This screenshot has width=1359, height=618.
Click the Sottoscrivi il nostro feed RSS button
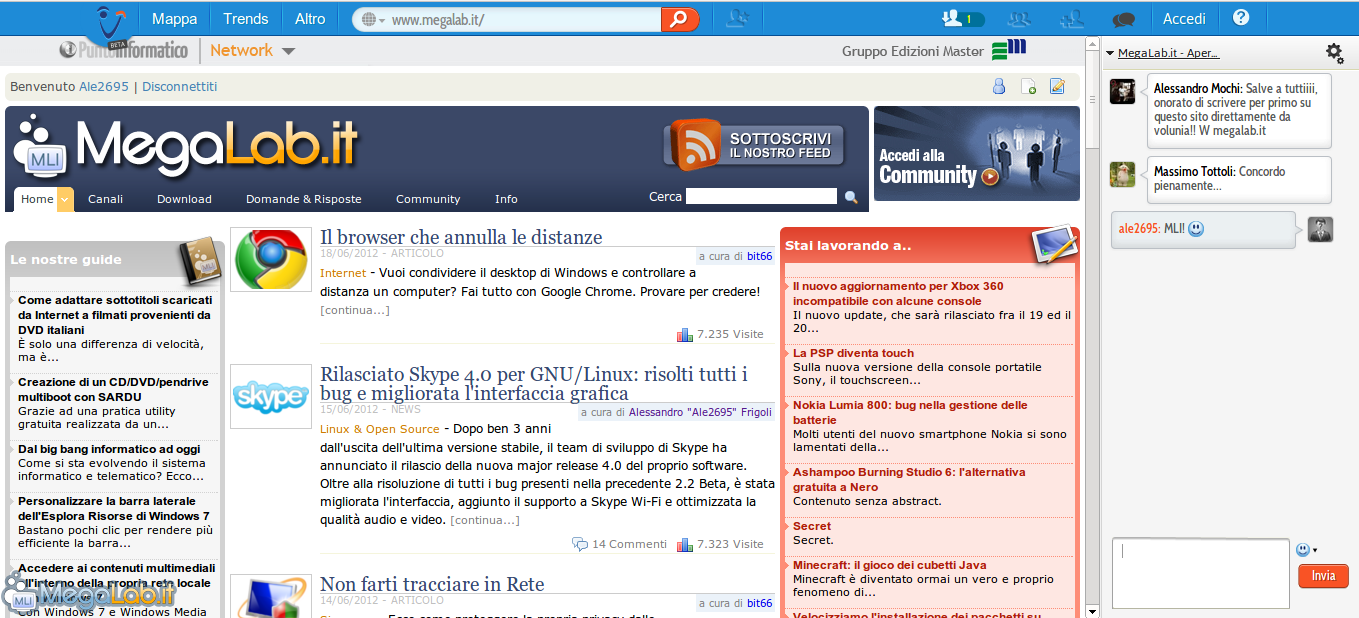[x=754, y=145]
